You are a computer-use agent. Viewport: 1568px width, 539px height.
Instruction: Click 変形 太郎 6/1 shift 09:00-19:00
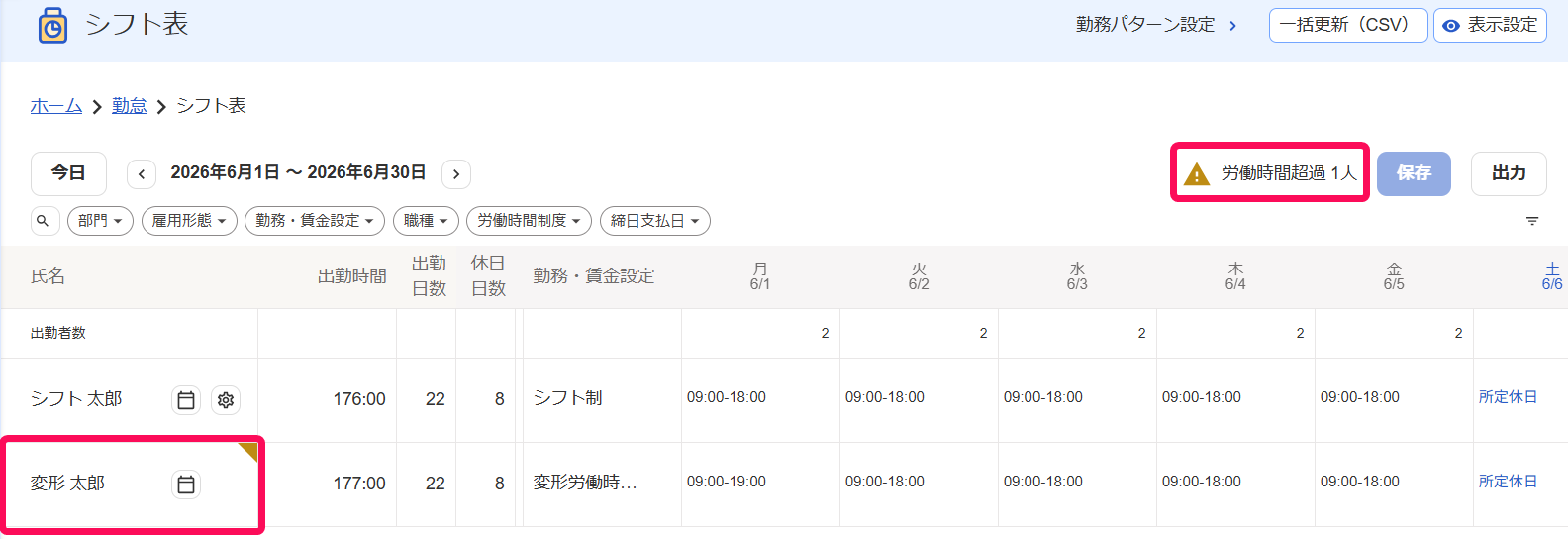(x=727, y=482)
